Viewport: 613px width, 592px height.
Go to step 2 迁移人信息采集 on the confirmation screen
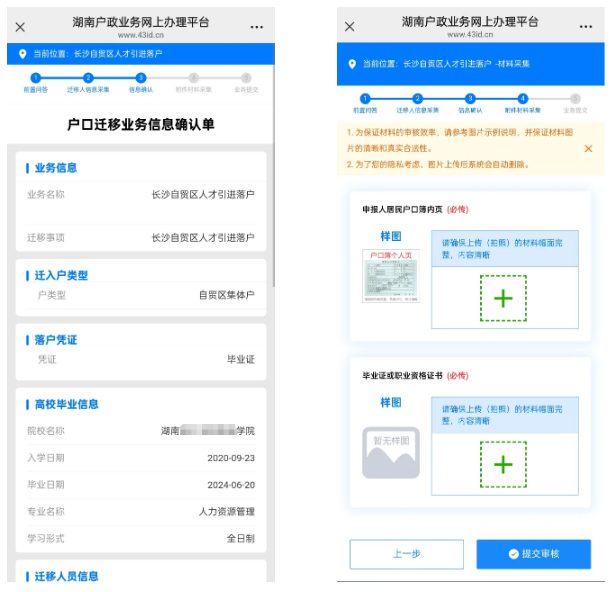pyautogui.click(x=88, y=78)
